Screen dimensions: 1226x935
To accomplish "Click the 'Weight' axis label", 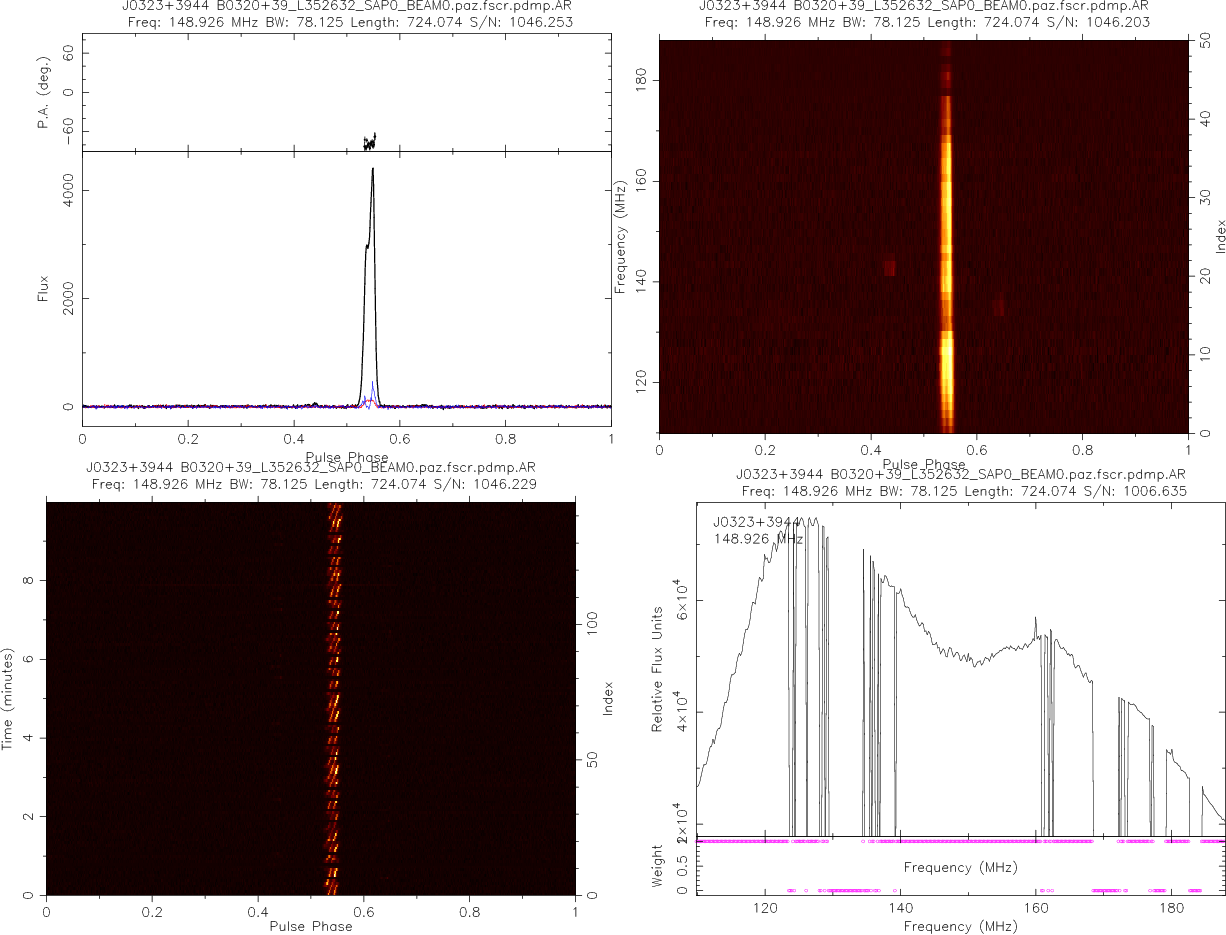I will [x=658, y=867].
